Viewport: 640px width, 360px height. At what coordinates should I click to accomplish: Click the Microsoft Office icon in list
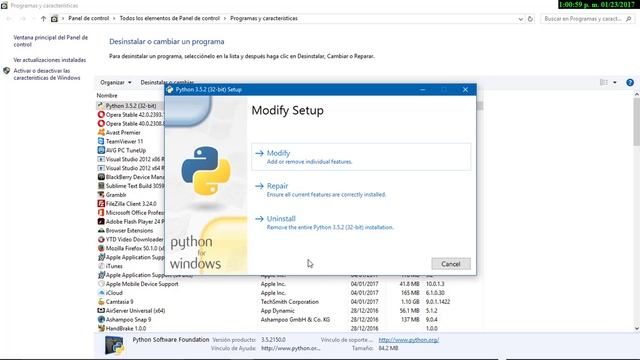[x=101, y=213]
